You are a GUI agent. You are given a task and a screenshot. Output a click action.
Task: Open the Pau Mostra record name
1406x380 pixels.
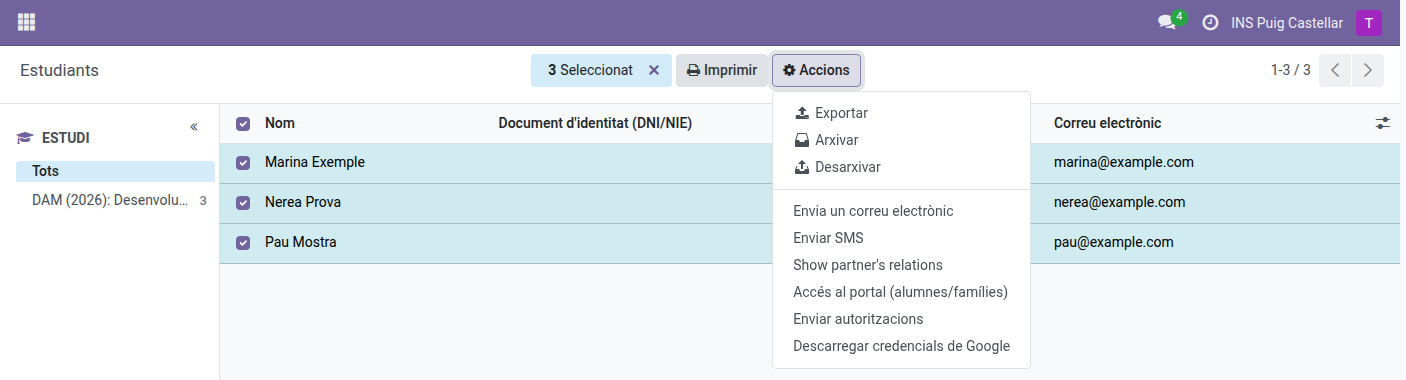(x=301, y=242)
